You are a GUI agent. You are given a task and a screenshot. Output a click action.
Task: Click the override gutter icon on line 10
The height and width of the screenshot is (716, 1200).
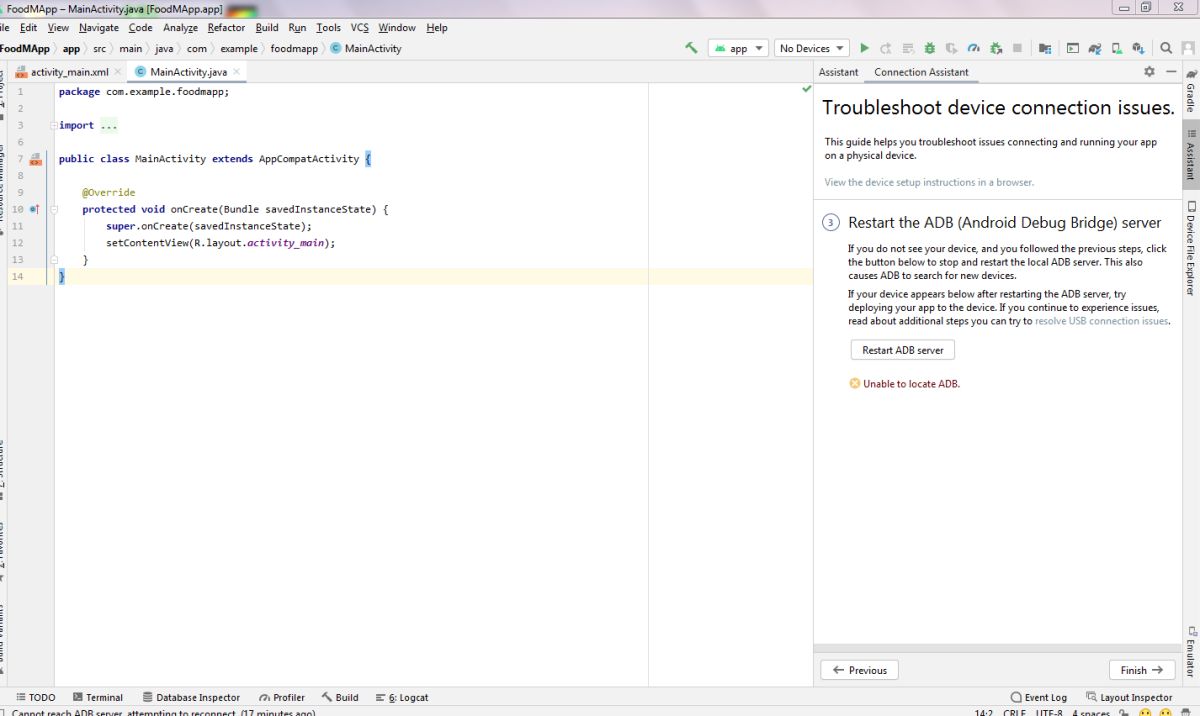coord(34,209)
